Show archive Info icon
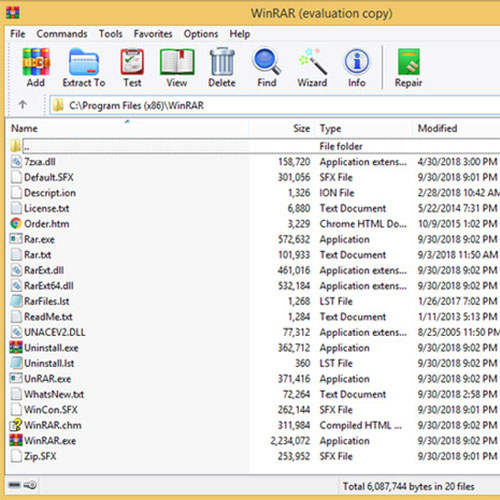The height and width of the screenshot is (500, 500). pyautogui.click(x=357, y=62)
